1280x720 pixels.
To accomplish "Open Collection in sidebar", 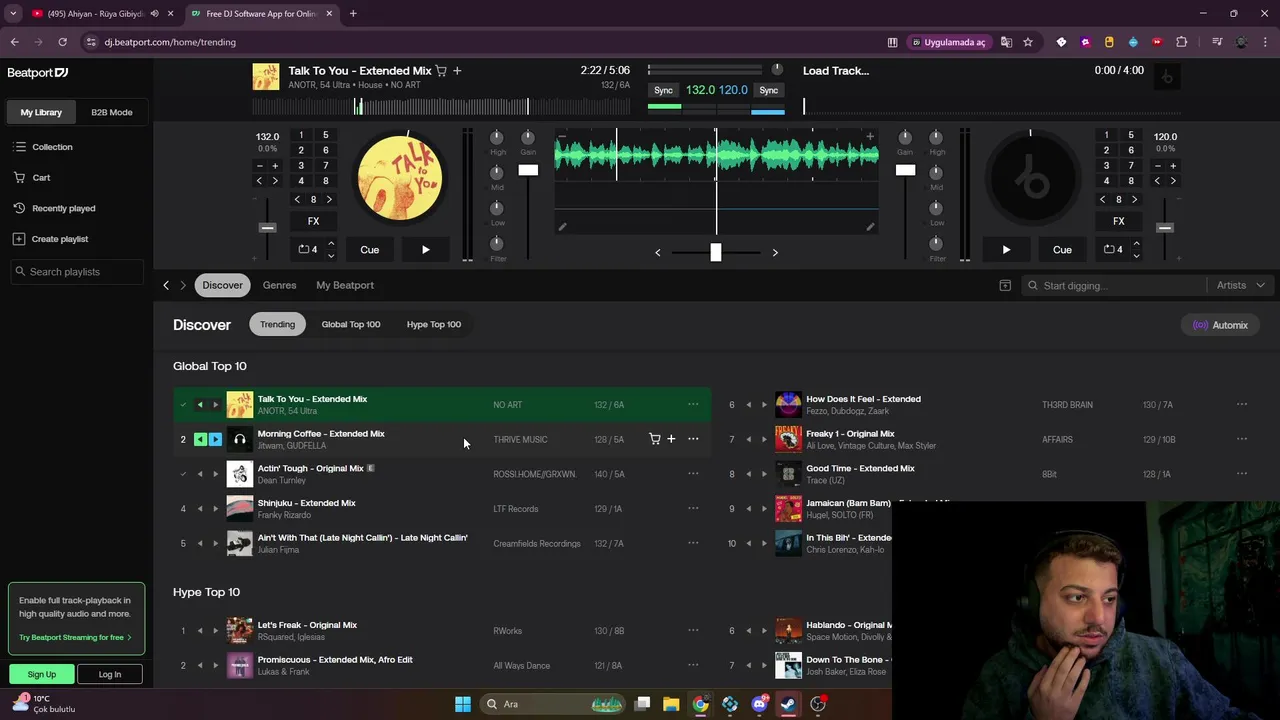I will 52,147.
